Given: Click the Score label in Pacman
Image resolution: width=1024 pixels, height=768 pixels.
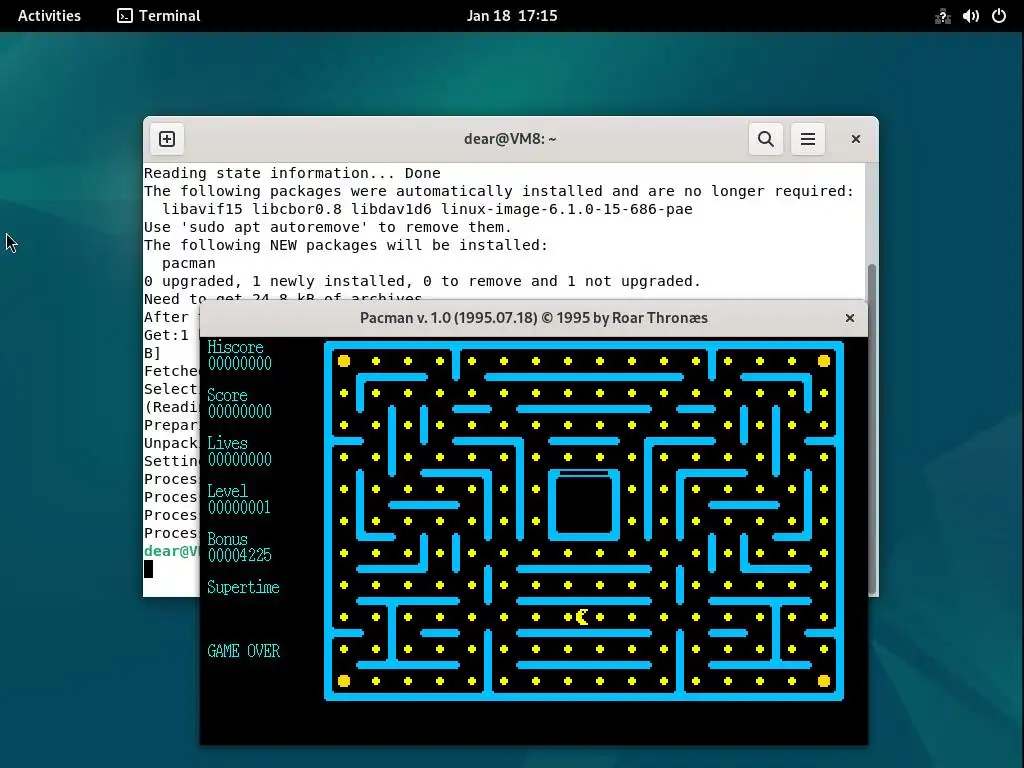Looking at the screenshot, I should [227, 395].
